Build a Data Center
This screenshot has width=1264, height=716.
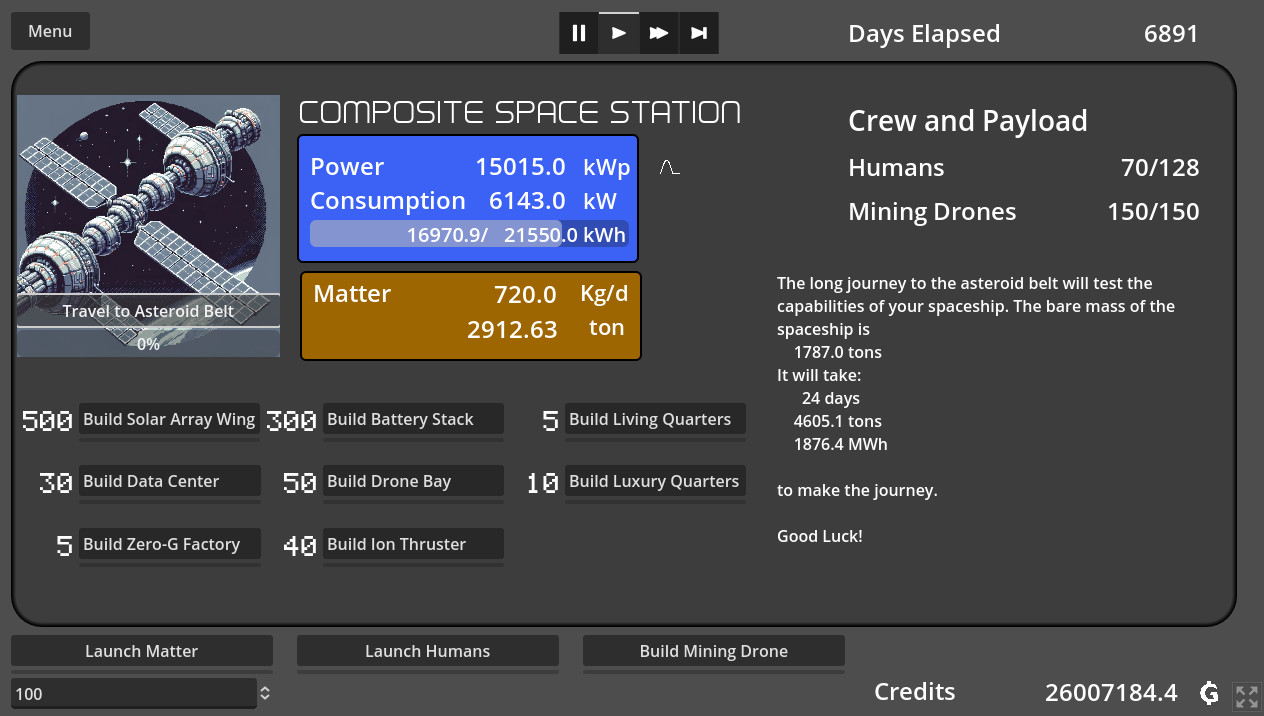pyautogui.click(x=169, y=481)
